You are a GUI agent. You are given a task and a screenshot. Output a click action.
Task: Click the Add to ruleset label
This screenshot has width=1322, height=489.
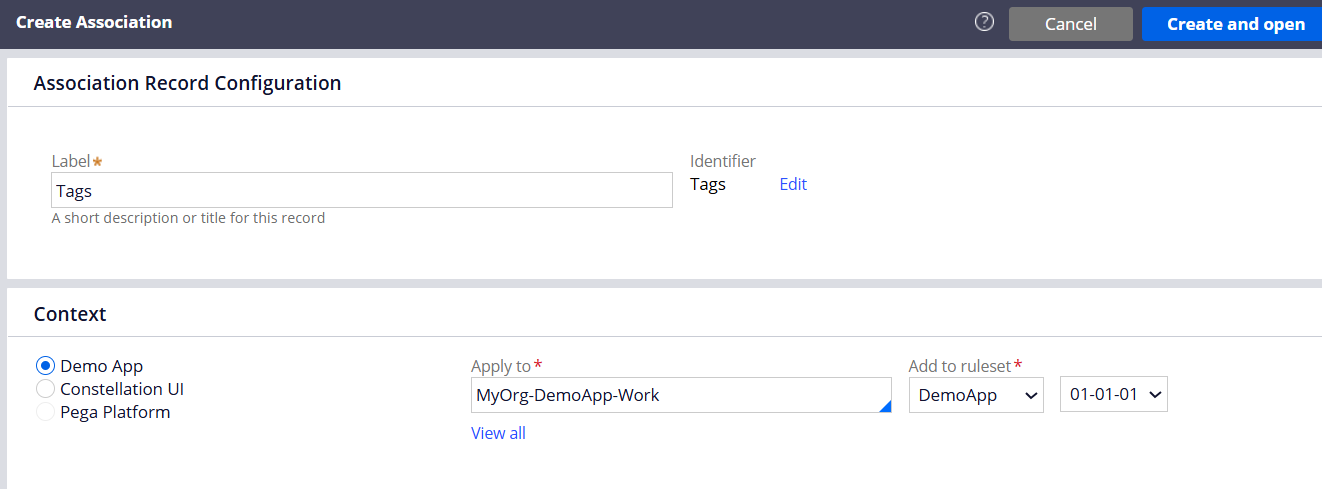coord(960,366)
